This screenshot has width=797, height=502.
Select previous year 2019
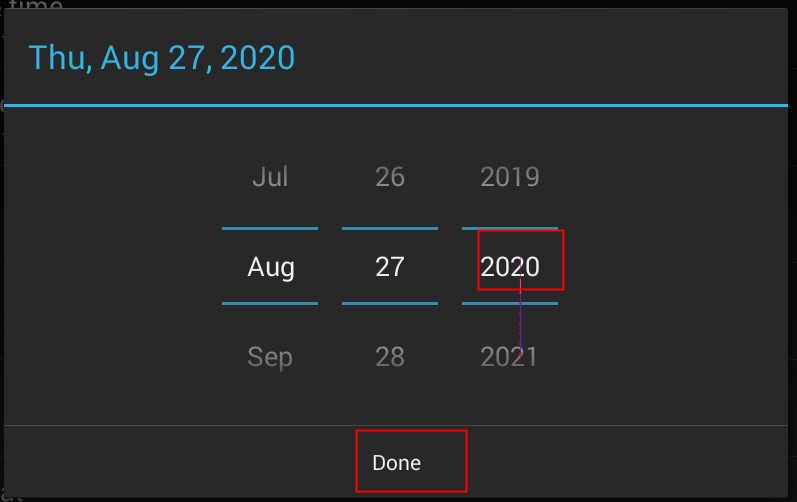(509, 177)
